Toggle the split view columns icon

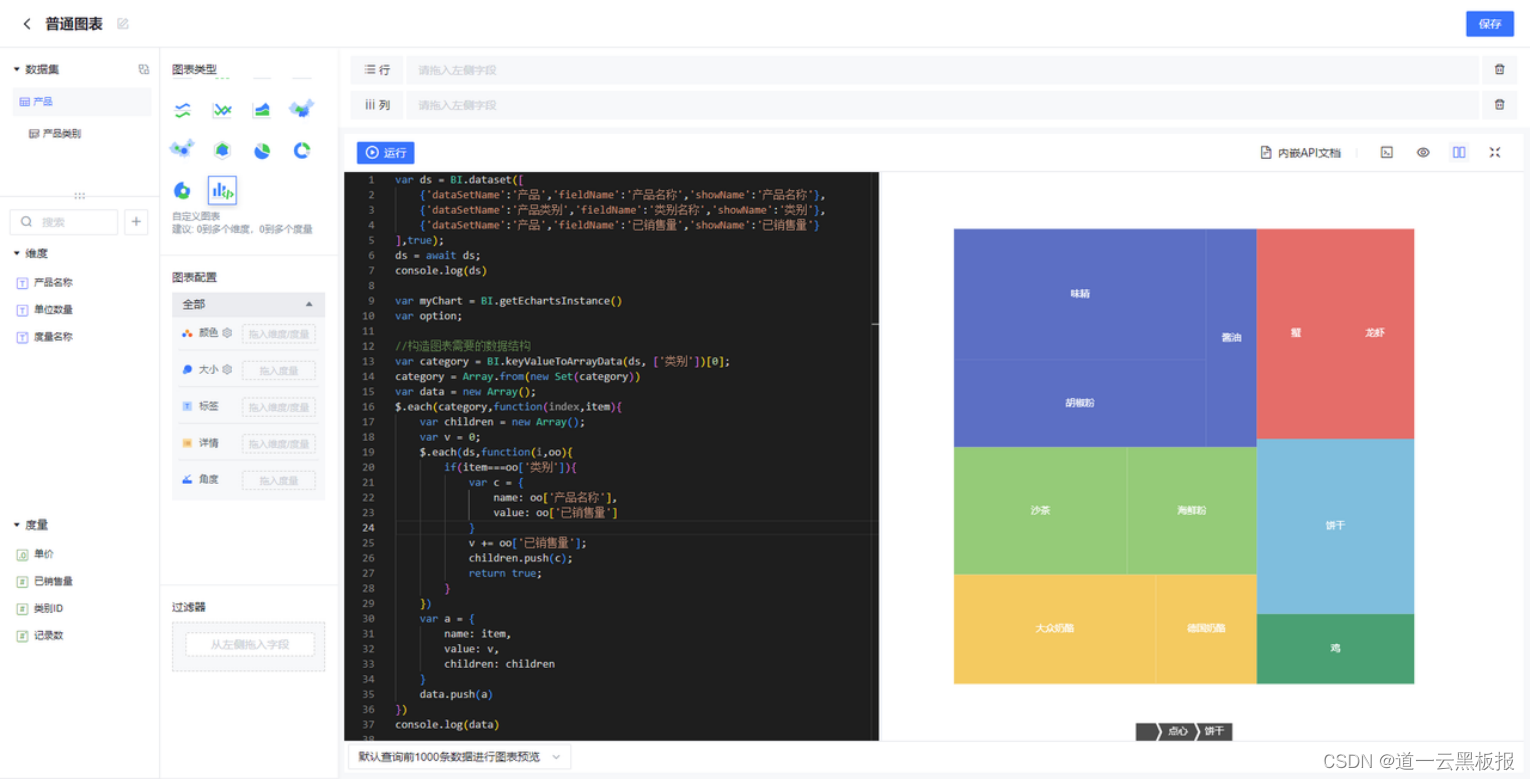pos(1459,153)
